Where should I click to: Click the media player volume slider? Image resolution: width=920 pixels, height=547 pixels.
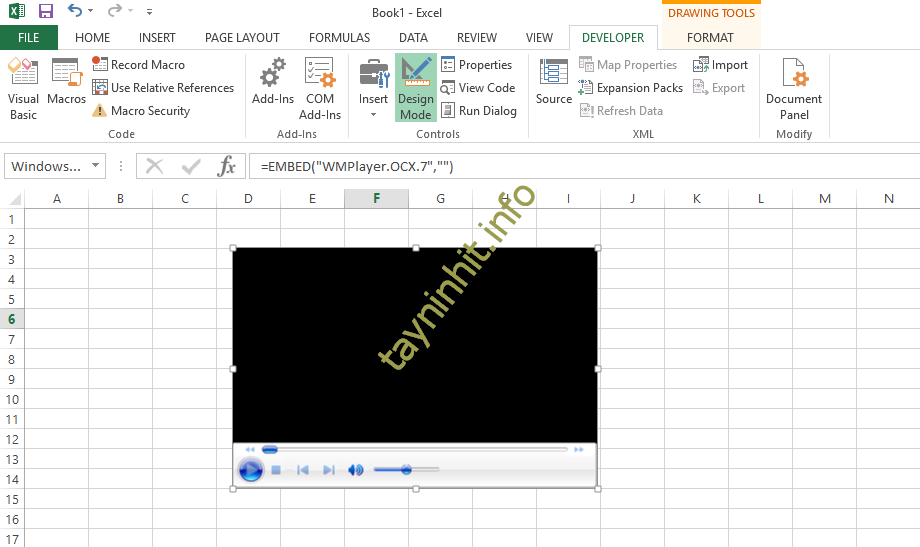coord(406,470)
